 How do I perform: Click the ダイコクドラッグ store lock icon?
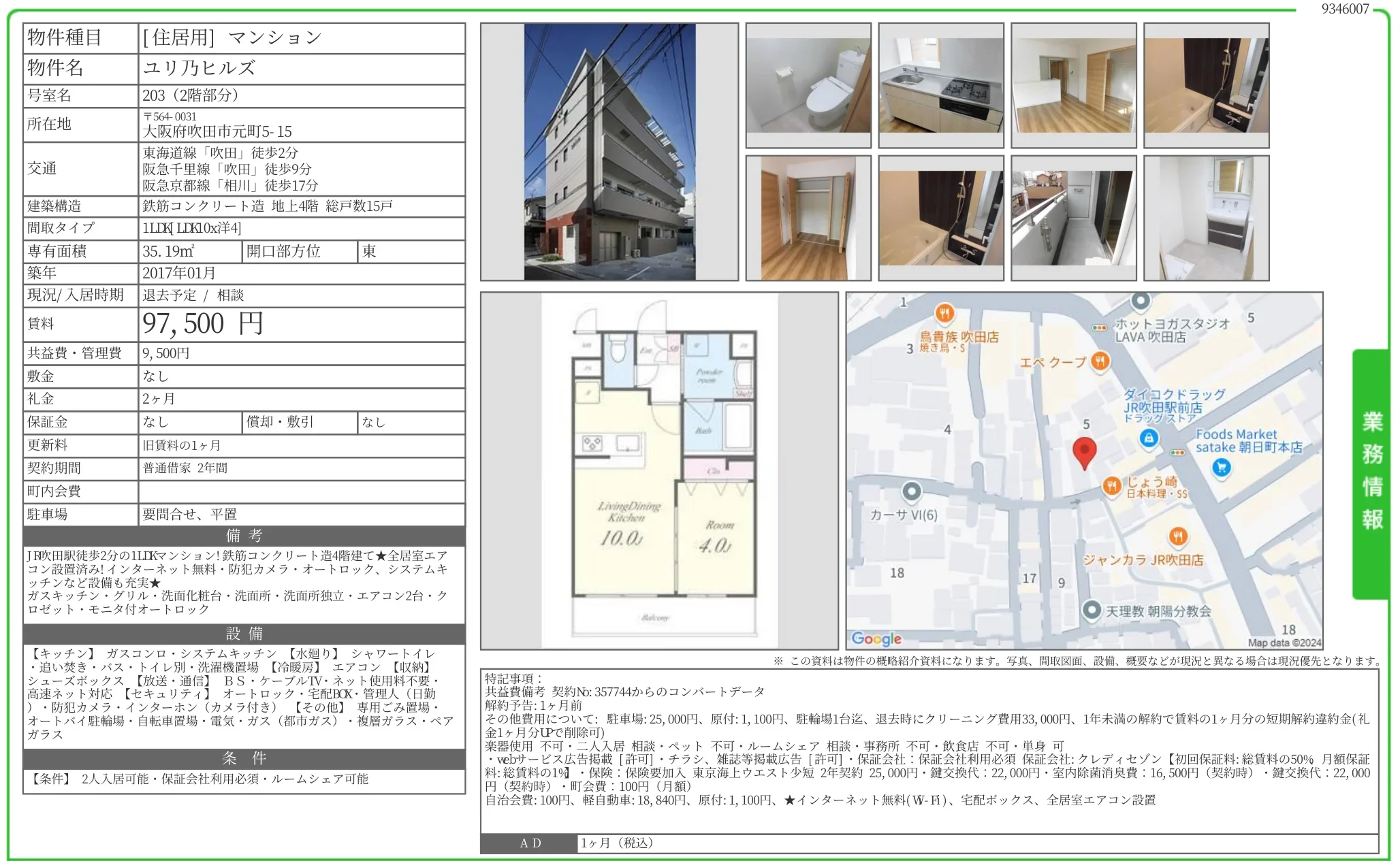(1149, 438)
